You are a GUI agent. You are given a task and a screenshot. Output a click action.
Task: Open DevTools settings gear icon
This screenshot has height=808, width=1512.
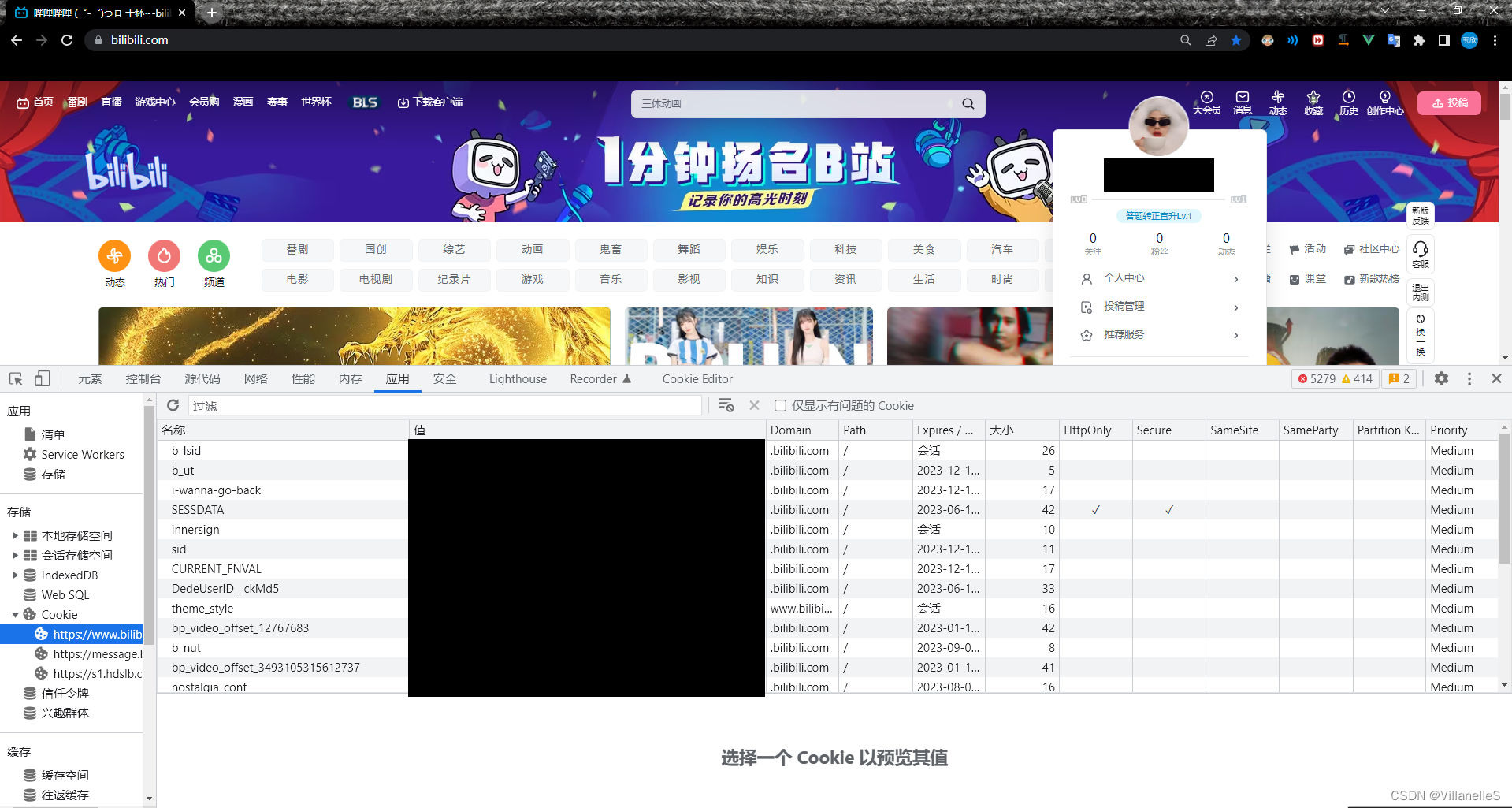[x=1441, y=378]
